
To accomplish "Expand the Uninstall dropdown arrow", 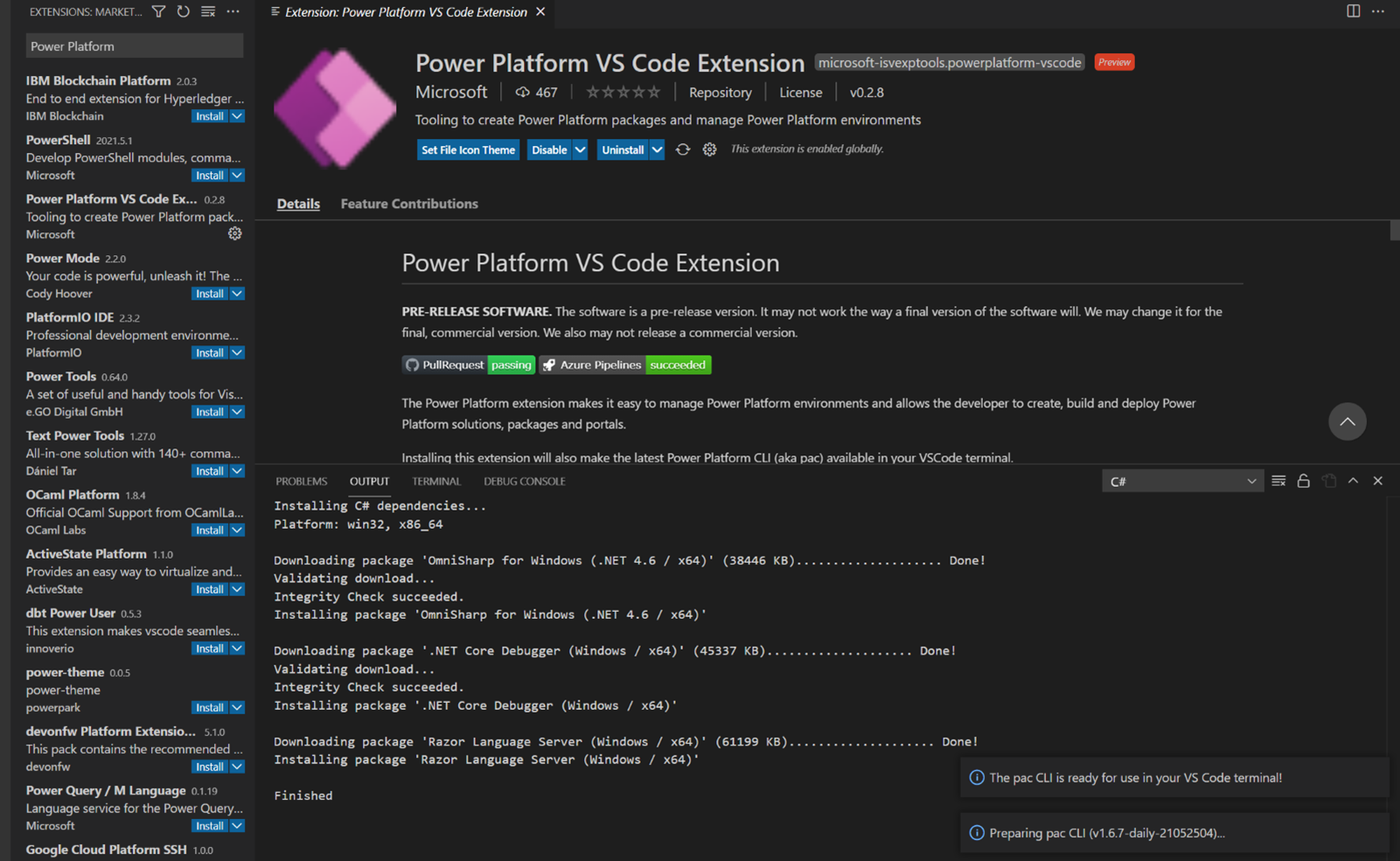I will pyautogui.click(x=657, y=149).
